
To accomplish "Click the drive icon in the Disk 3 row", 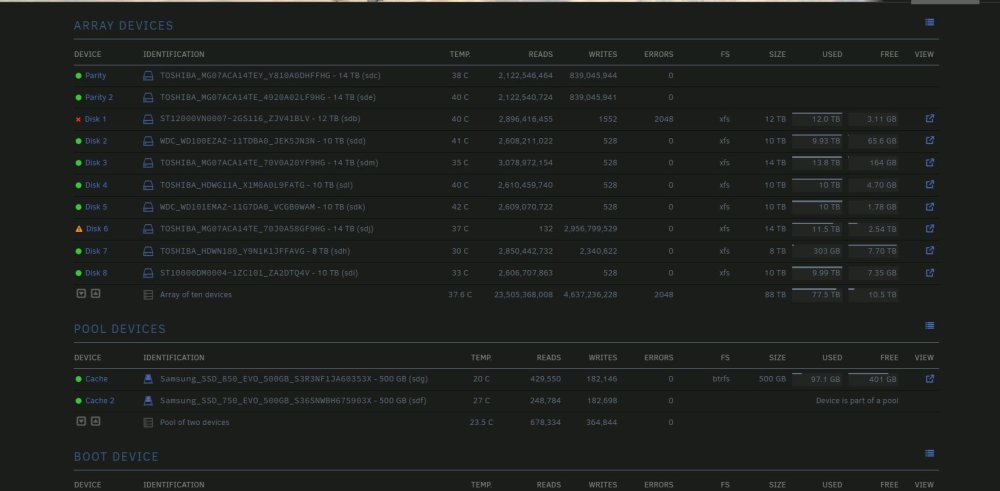I will (x=148, y=163).
